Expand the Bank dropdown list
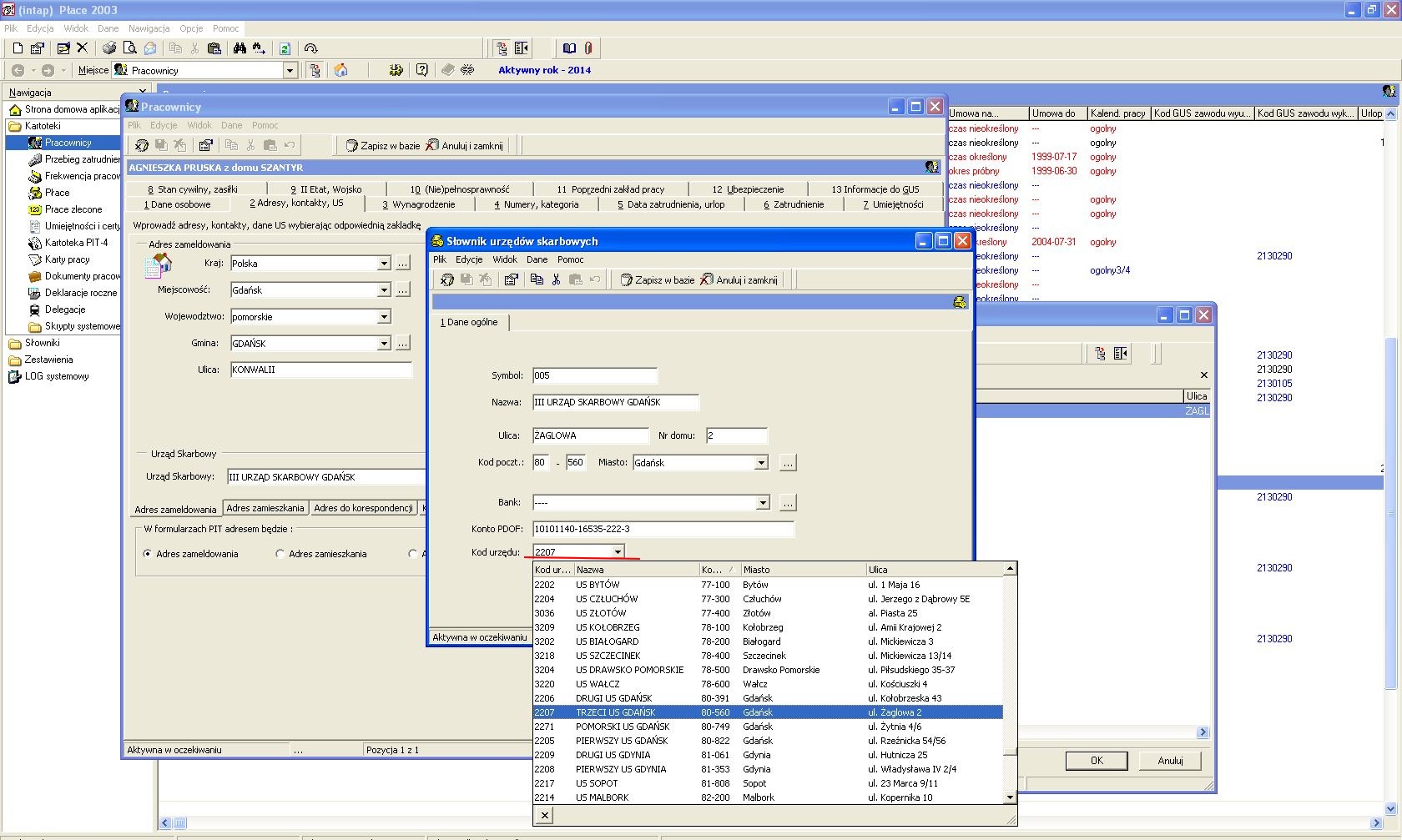Screen dimensions: 1402x840 tap(763, 502)
